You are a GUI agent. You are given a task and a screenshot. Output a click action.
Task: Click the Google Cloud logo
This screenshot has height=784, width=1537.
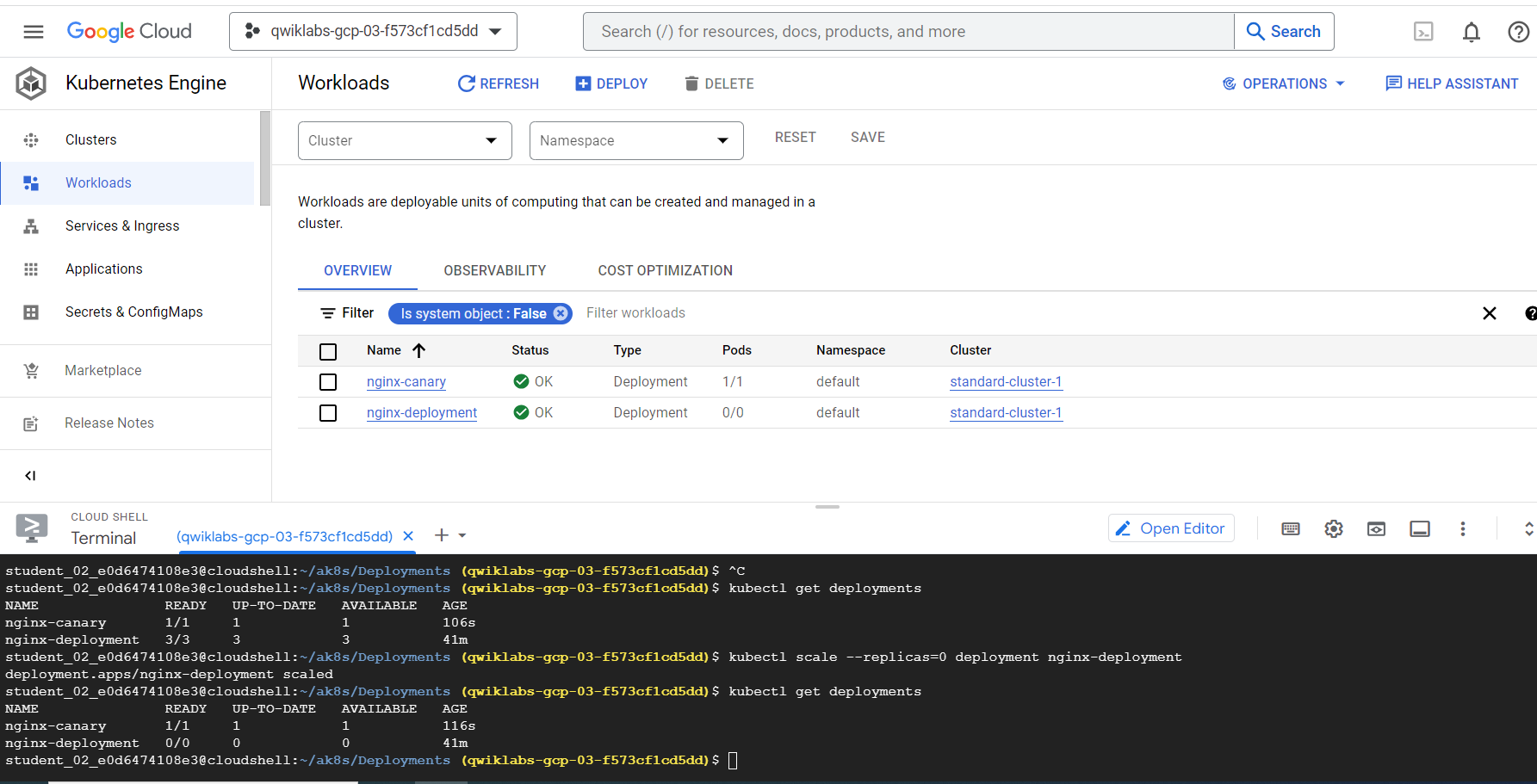129,32
